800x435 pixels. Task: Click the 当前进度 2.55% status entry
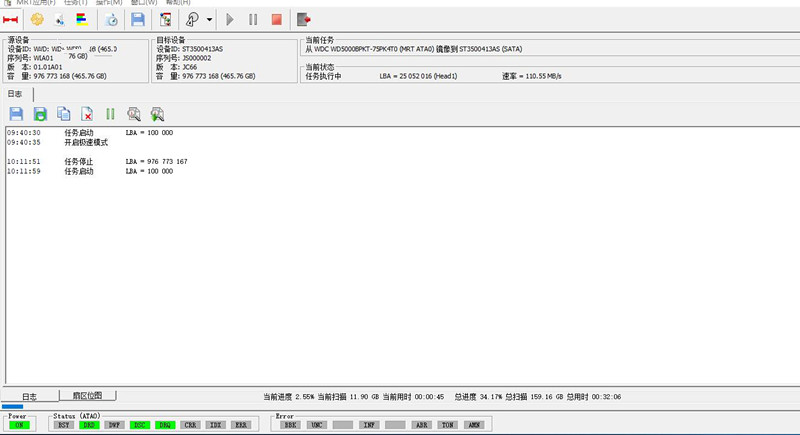click(288, 397)
